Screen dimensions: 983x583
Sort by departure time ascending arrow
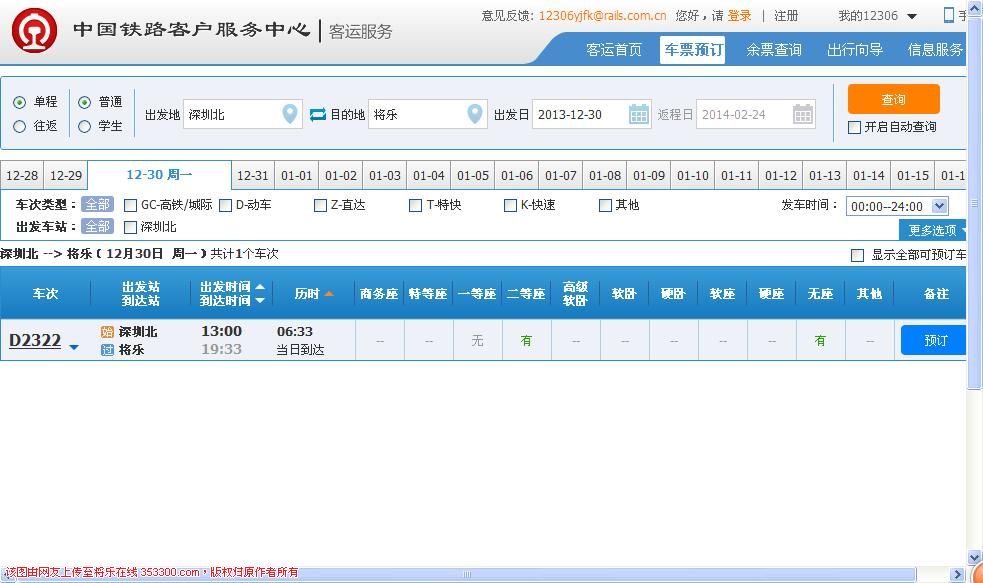pos(260,286)
